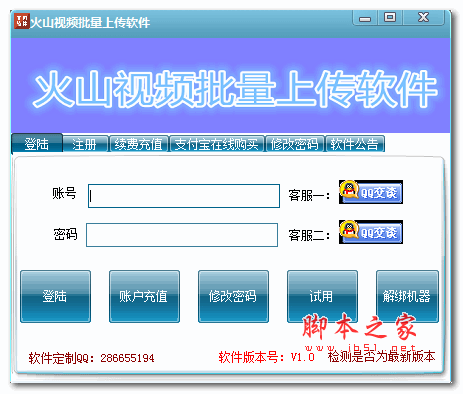Select the 续费充值 tab

coord(139,144)
